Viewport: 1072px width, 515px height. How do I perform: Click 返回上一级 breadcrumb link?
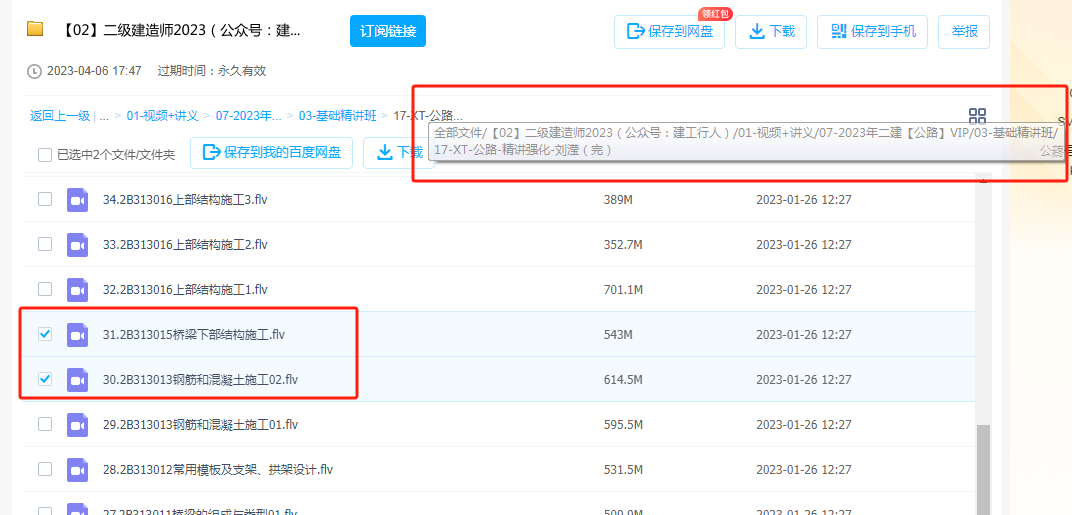pyautogui.click(x=59, y=116)
